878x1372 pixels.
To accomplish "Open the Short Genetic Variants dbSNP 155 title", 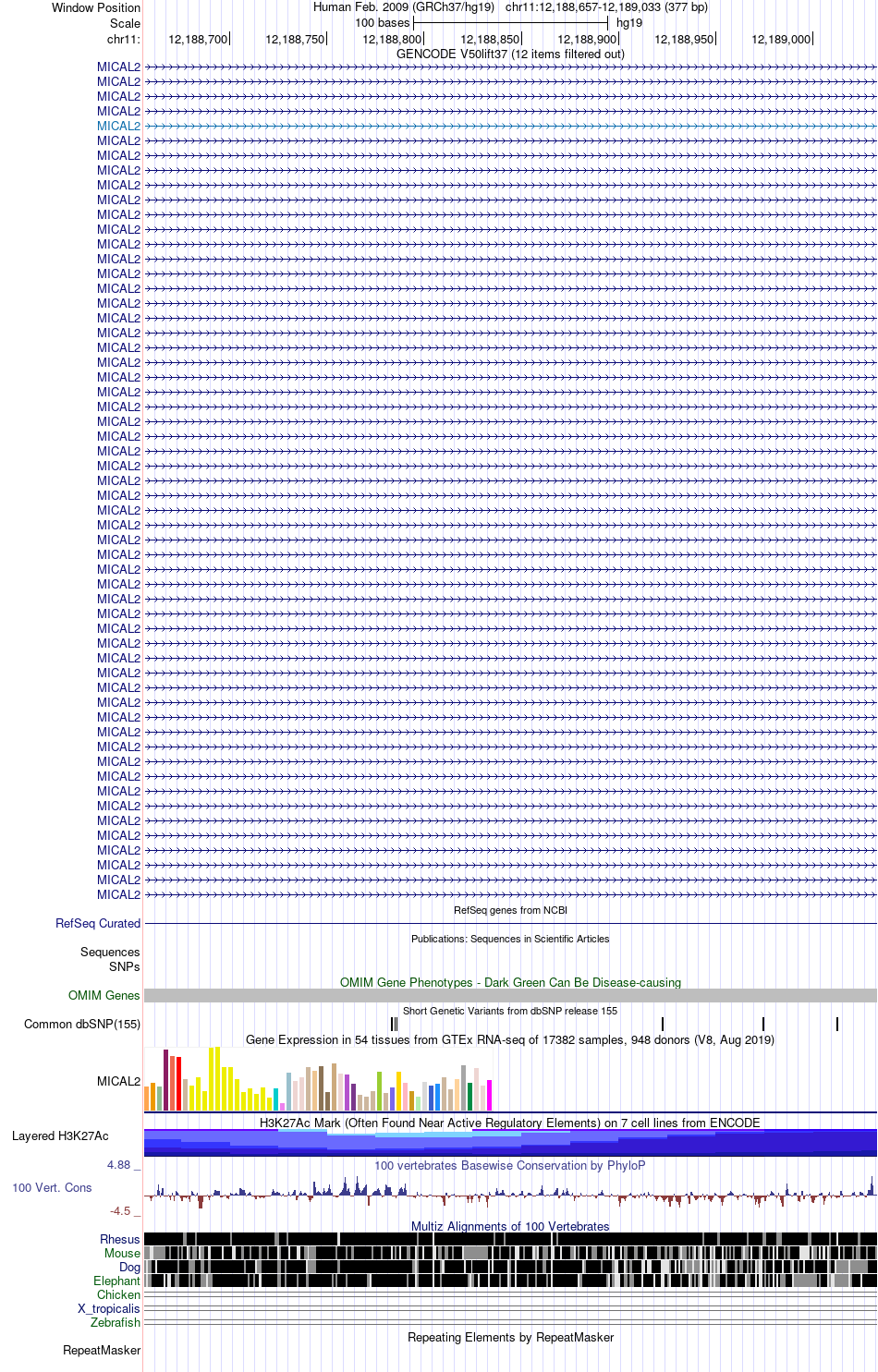I will coord(510,1011).
